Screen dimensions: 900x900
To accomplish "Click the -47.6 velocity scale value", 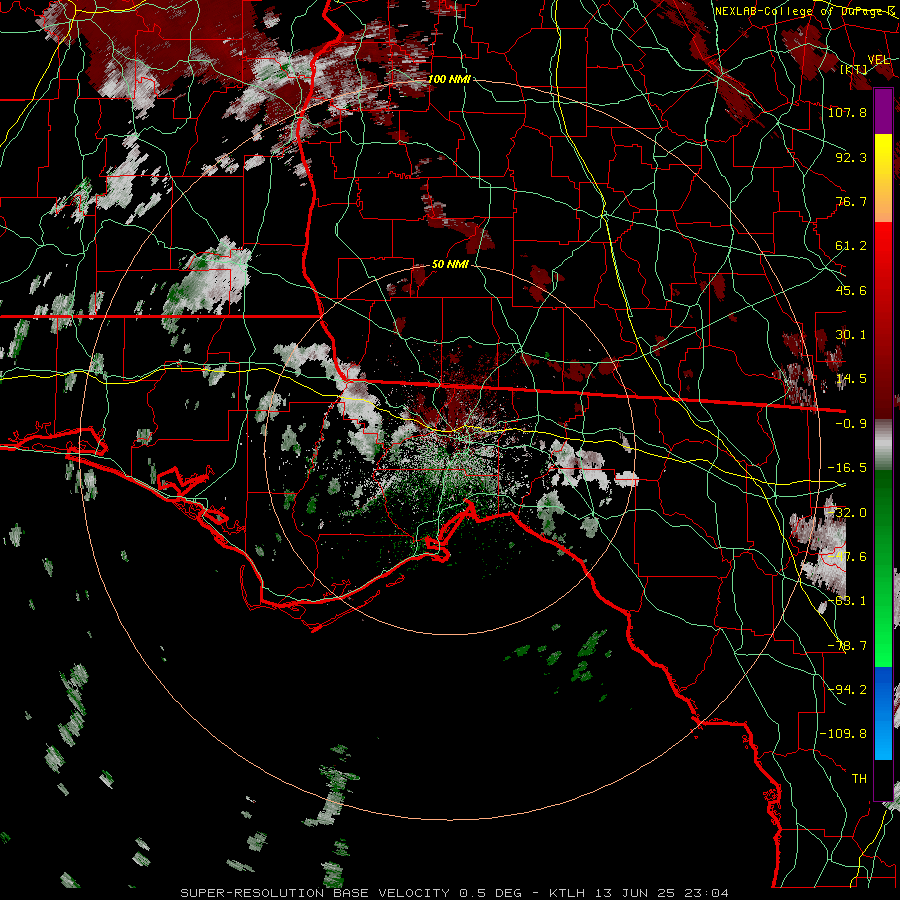I will (848, 557).
